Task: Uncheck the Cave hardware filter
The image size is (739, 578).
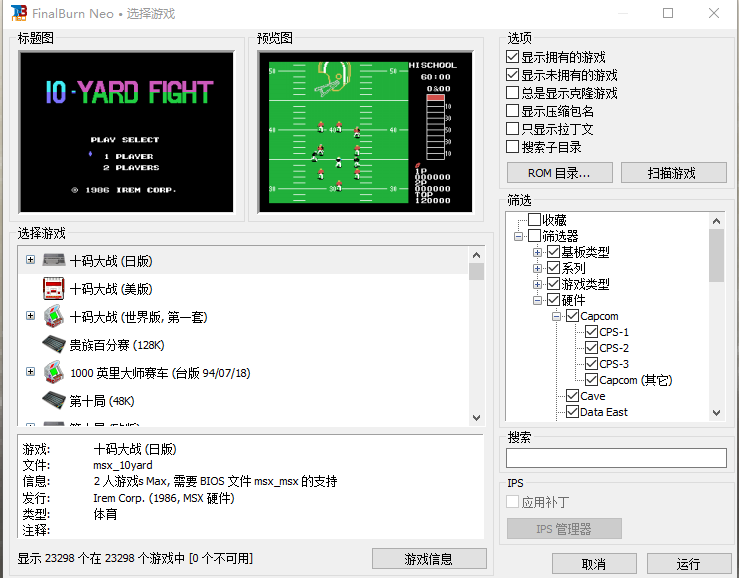Action: 572,396
